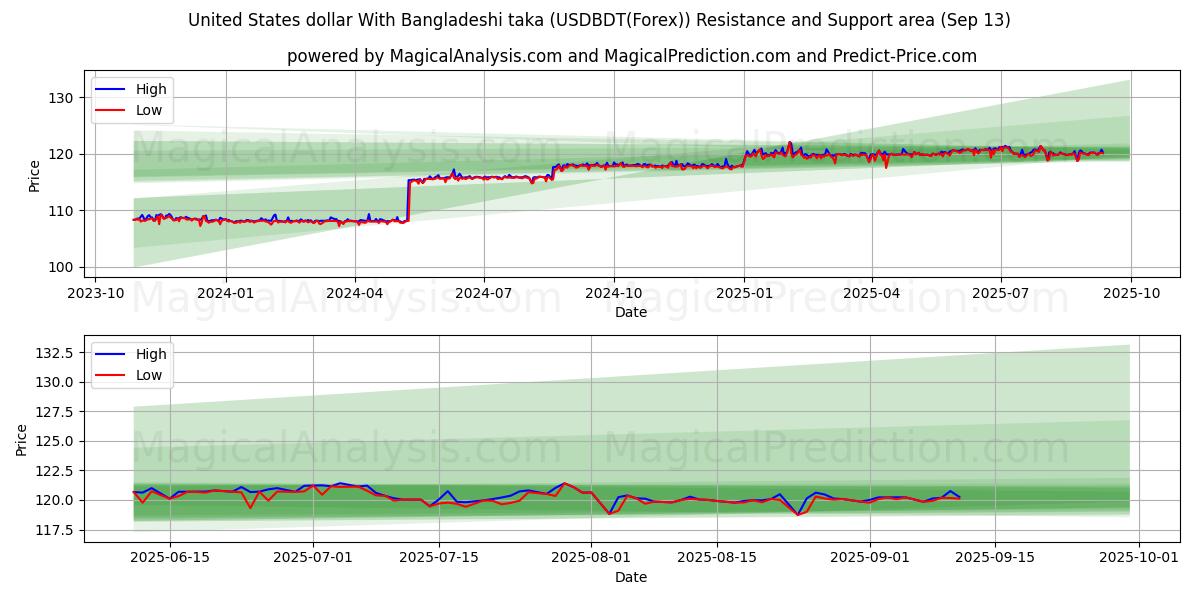Screen dimensions: 1200x600
Task: Click the 2024-01 date tick label
Action: tap(225, 293)
